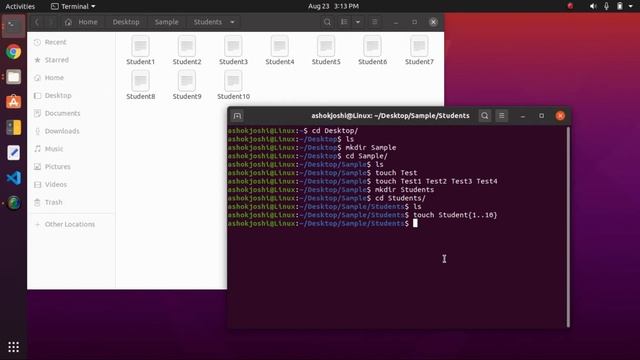This screenshot has height=360, width=640.
Task: Click the volume icon in system tray
Action: tap(593, 6)
